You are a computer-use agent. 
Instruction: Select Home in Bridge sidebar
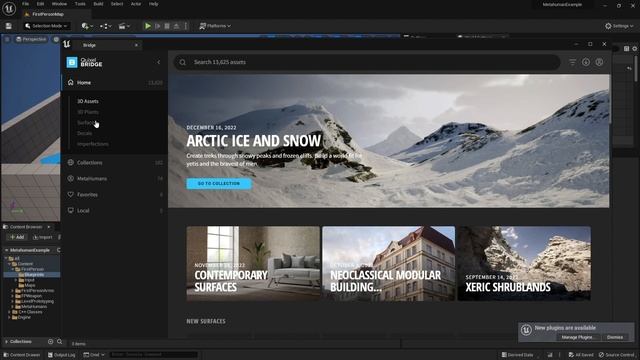click(114, 82)
